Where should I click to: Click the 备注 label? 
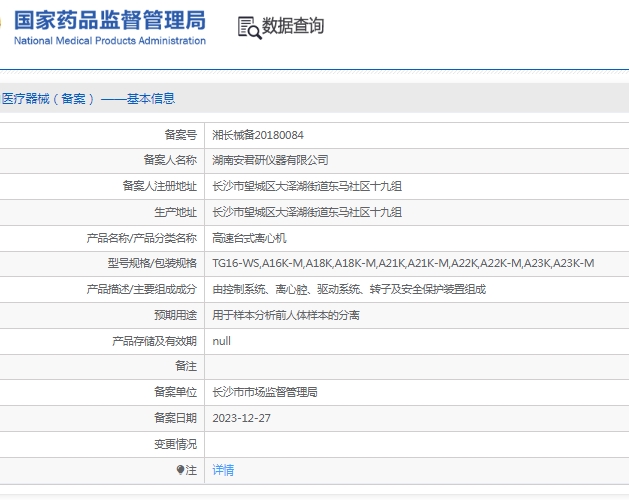186,366
